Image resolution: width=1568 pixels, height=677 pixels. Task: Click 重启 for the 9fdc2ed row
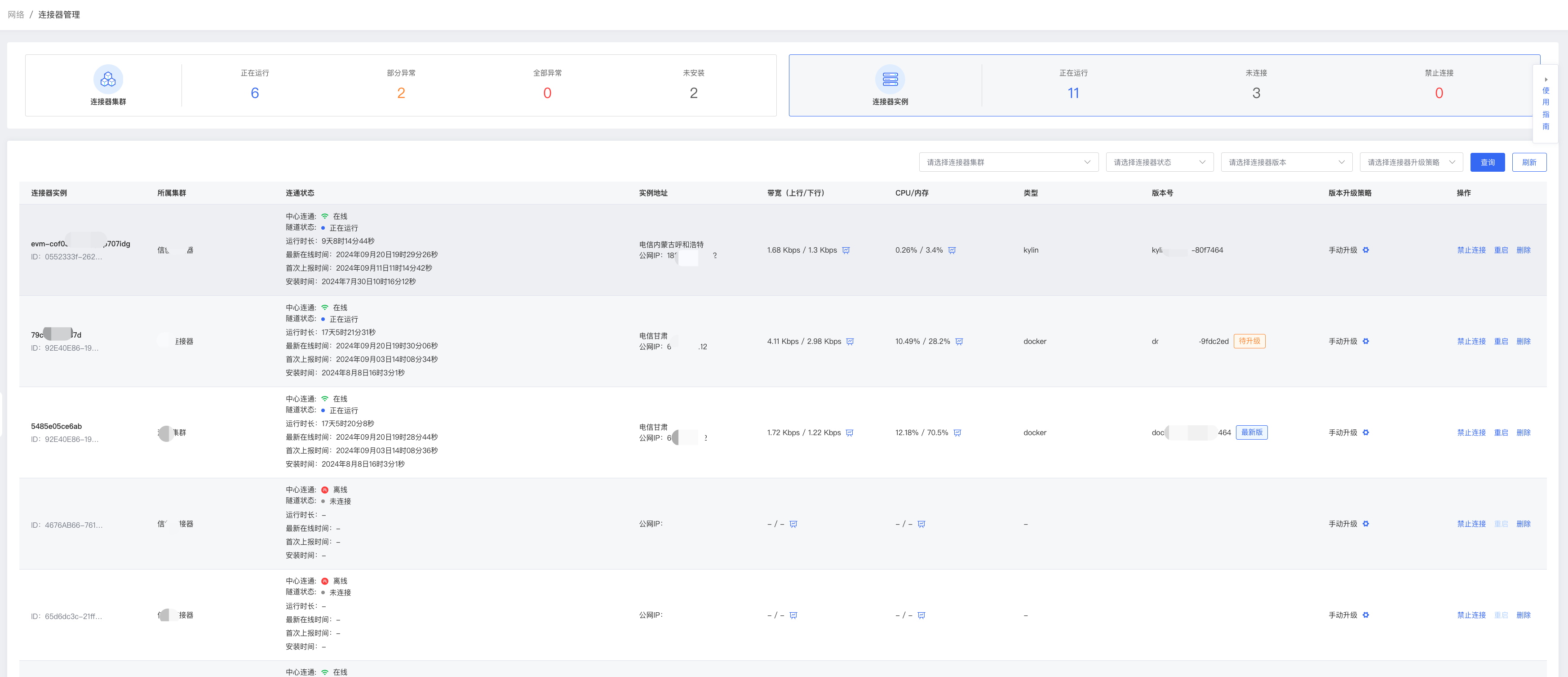(x=1501, y=342)
